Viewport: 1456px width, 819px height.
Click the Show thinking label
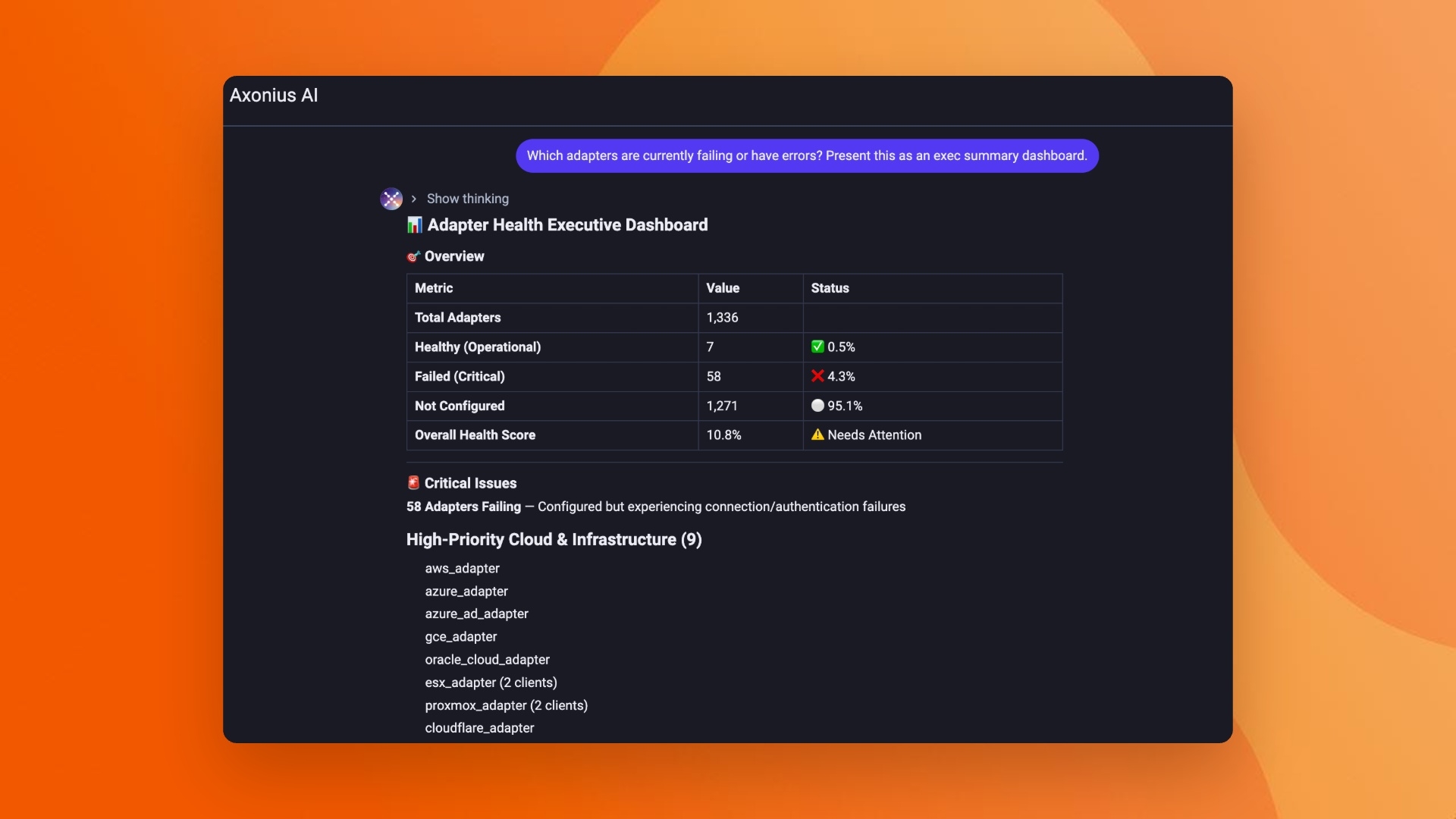click(x=467, y=199)
